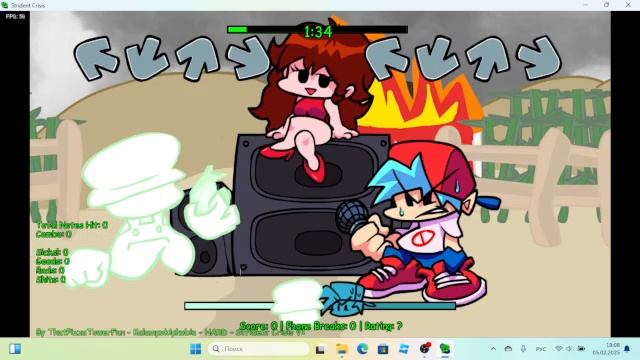Click the 'Sicks: 0' counter
Screen dimensions: 640x360
(x=52, y=253)
